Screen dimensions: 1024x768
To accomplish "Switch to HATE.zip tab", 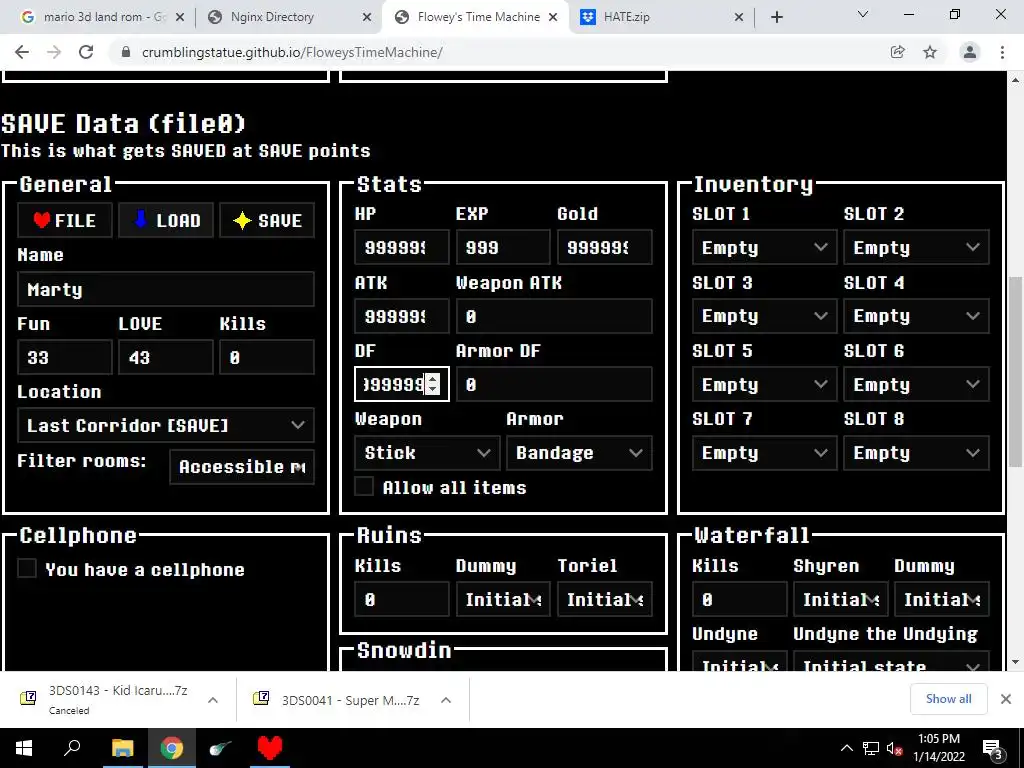I will (662, 17).
